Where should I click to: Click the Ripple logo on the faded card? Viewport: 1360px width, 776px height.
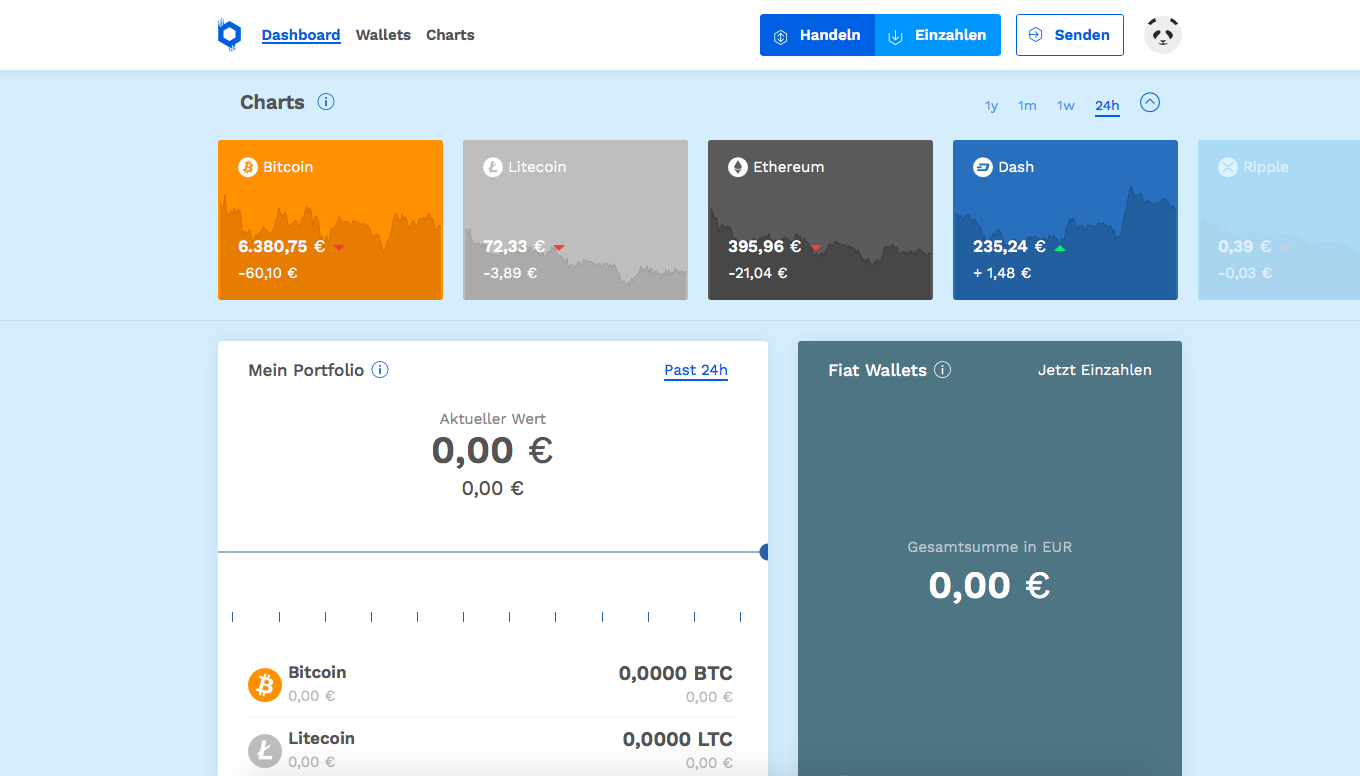click(x=1228, y=167)
